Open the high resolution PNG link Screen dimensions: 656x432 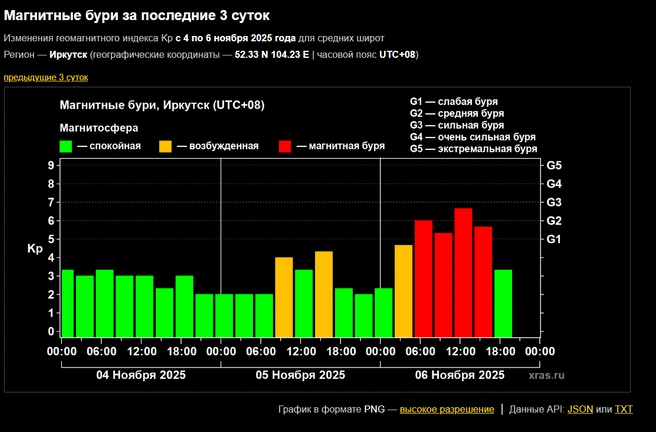coord(447,409)
